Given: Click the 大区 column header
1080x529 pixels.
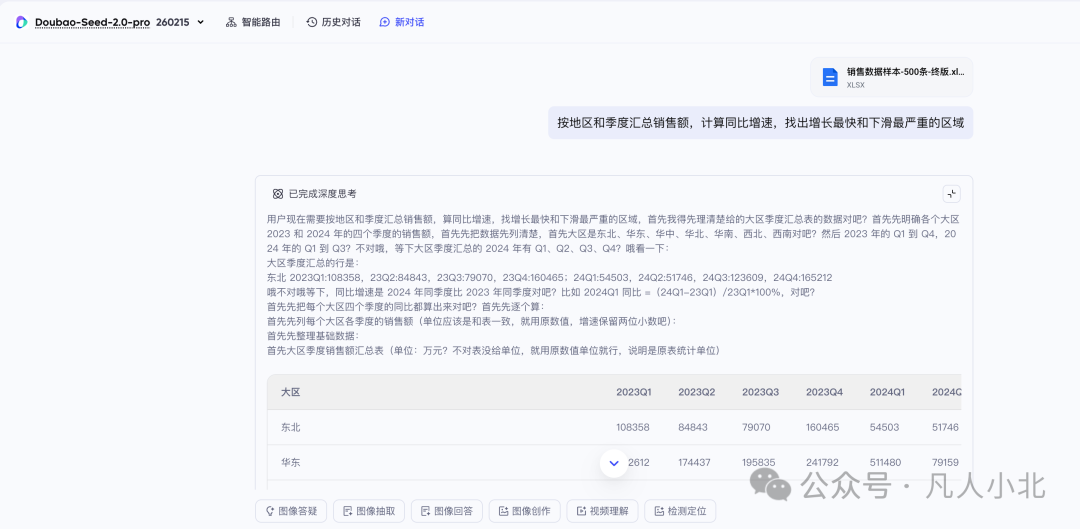Looking at the screenshot, I should (291, 392).
